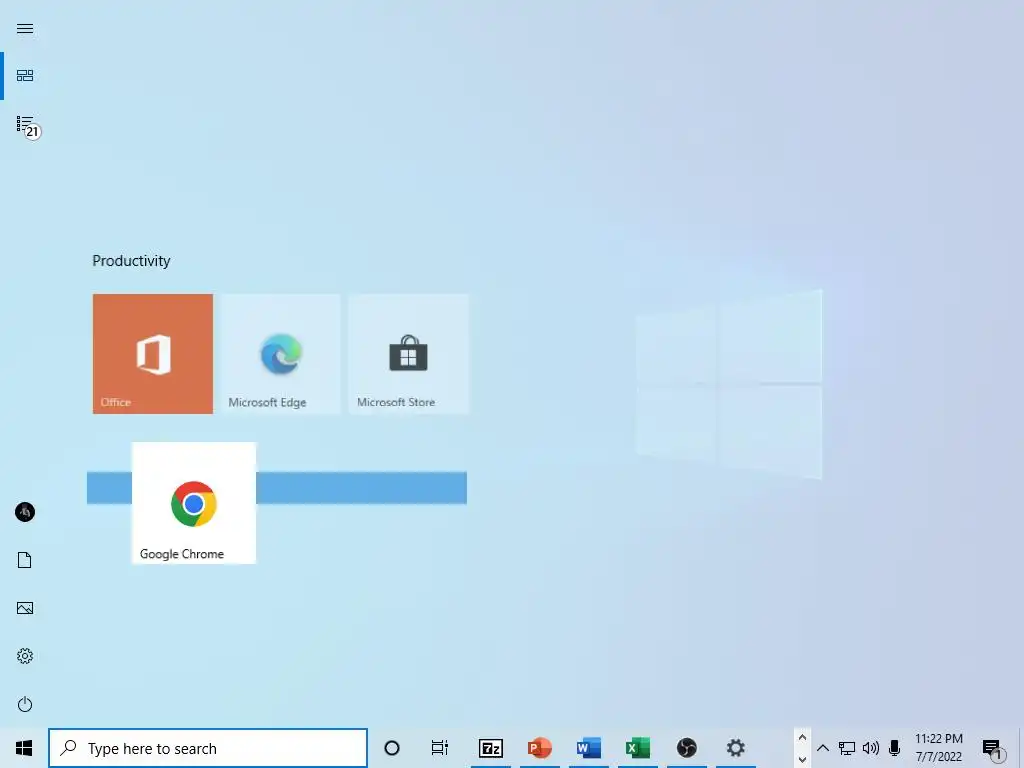Click the Windows Start button
Image resolution: width=1024 pixels, height=768 pixels.
click(x=24, y=748)
